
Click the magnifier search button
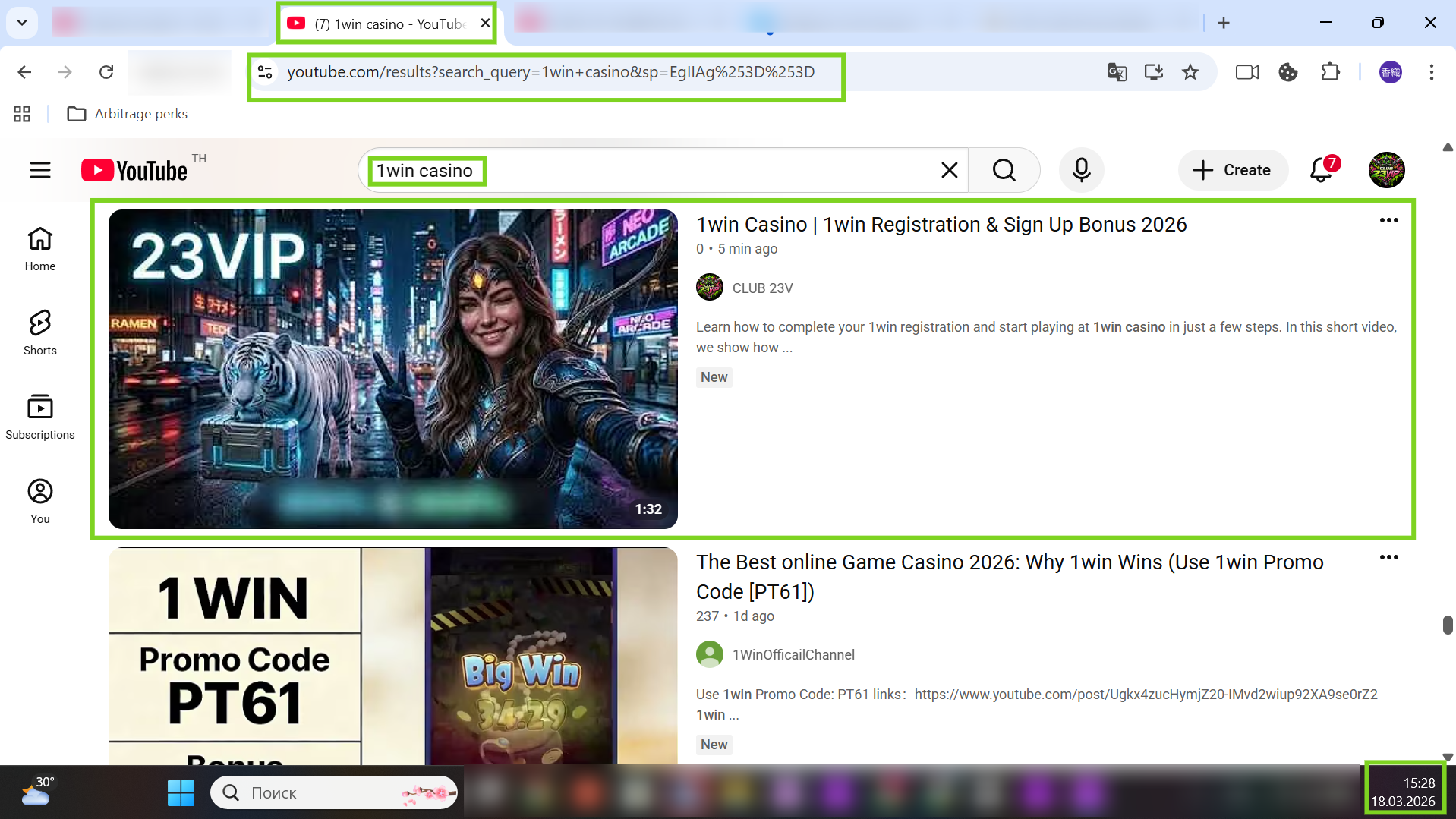(1004, 170)
